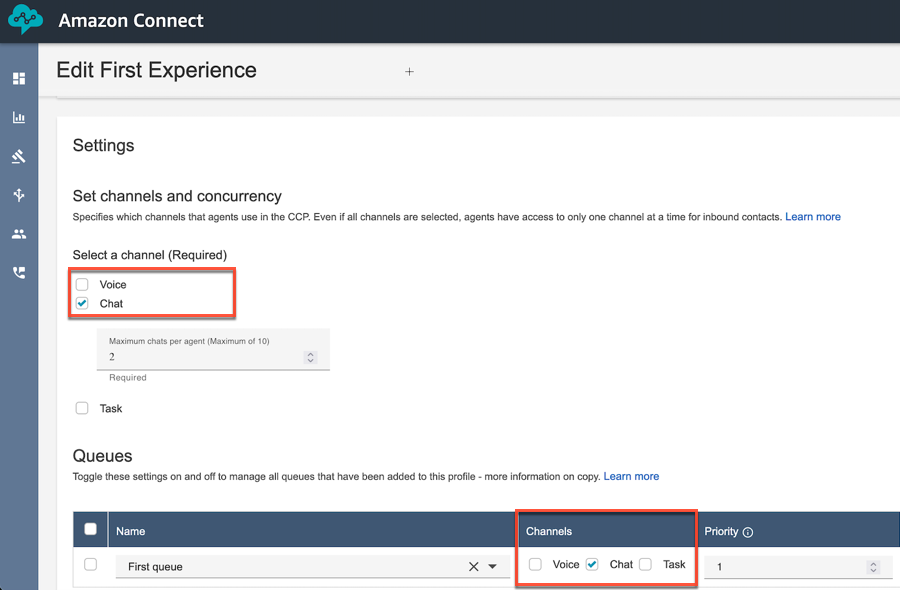The image size is (900, 590).
Task: Expand the First queue dropdown arrow
Action: pyautogui.click(x=492, y=566)
